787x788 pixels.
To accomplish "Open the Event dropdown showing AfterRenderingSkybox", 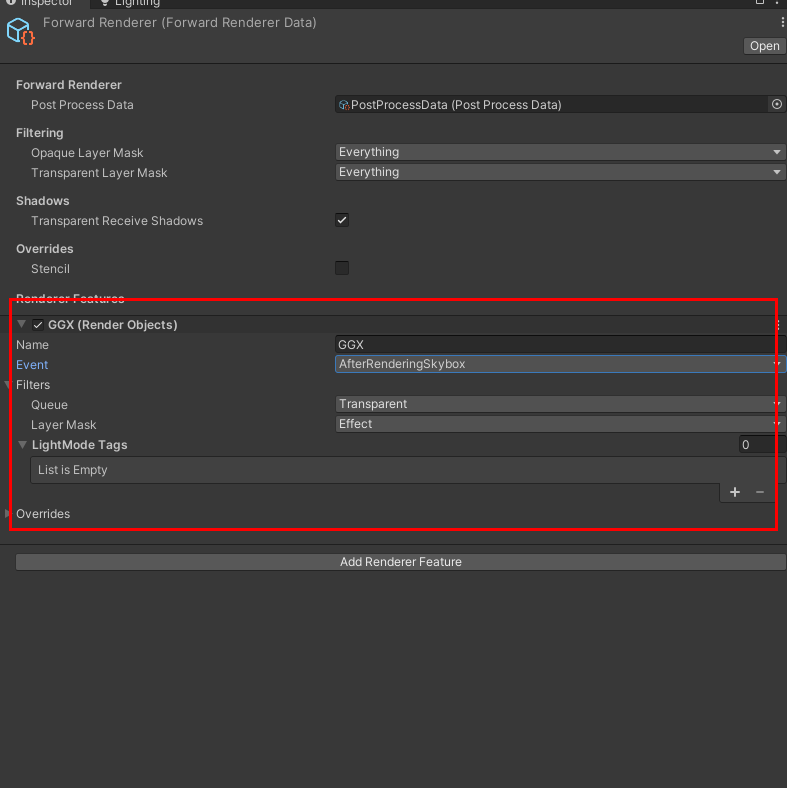I will [560, 364].
